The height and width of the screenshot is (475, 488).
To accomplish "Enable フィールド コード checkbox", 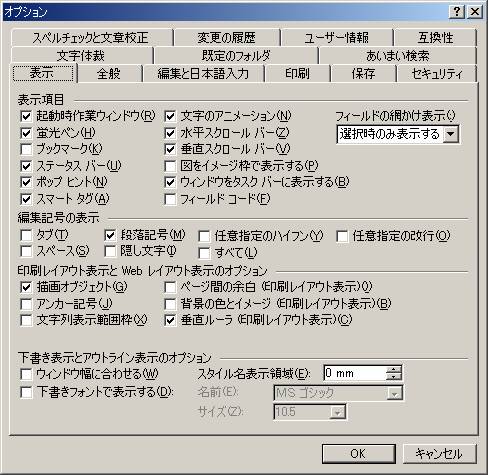I will (x=170, y=199).
